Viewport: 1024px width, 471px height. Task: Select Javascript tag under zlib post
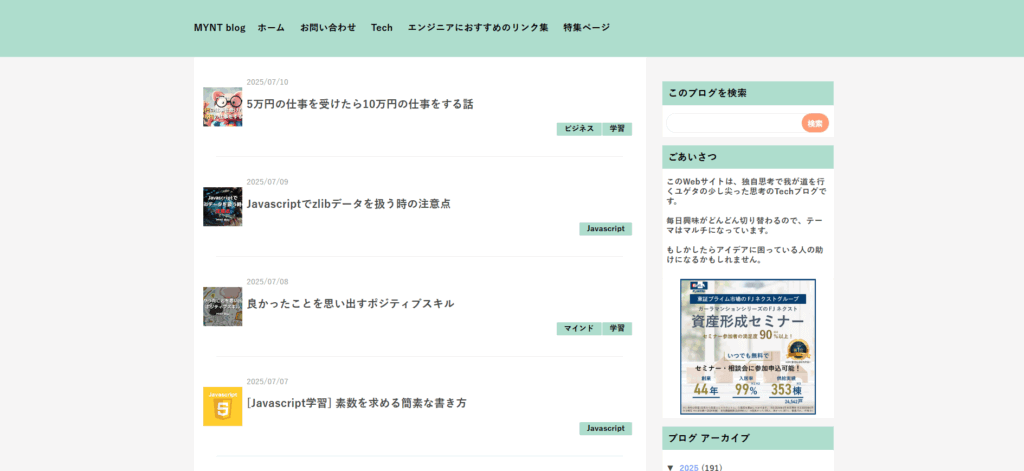click(605, 229)
